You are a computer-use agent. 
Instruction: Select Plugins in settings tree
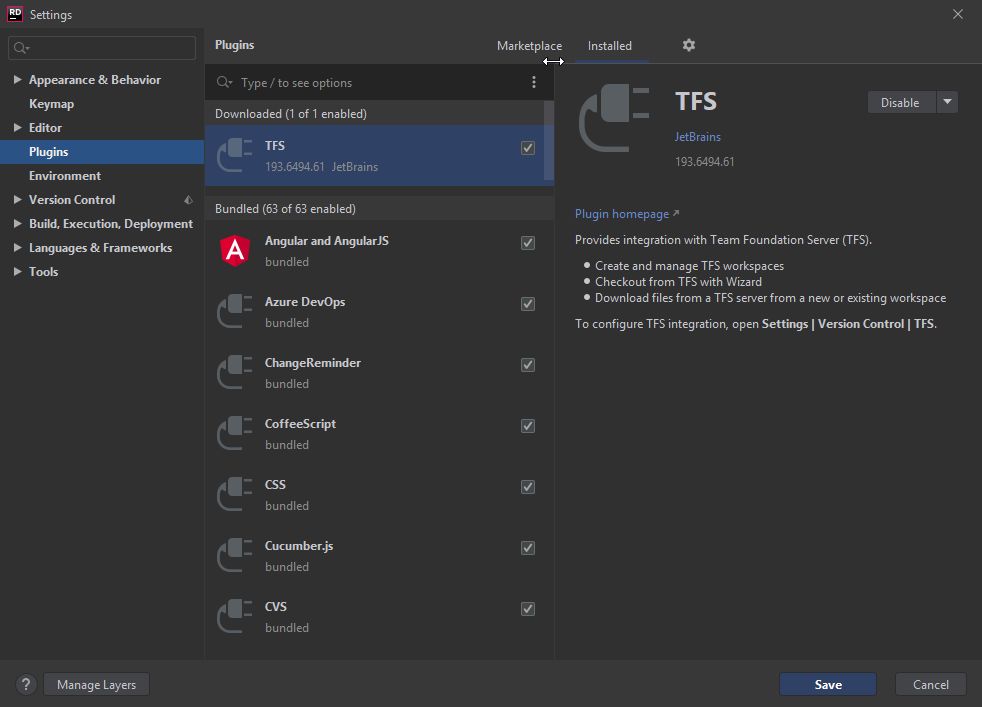[x=48, y=152]
